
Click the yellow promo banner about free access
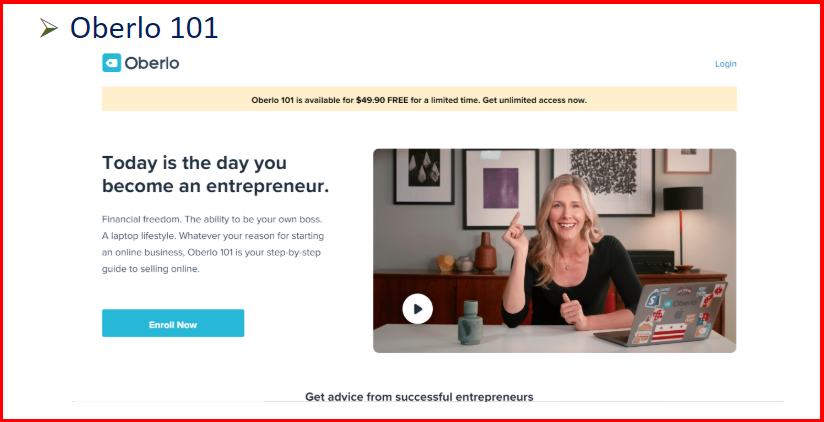point(419,99)
